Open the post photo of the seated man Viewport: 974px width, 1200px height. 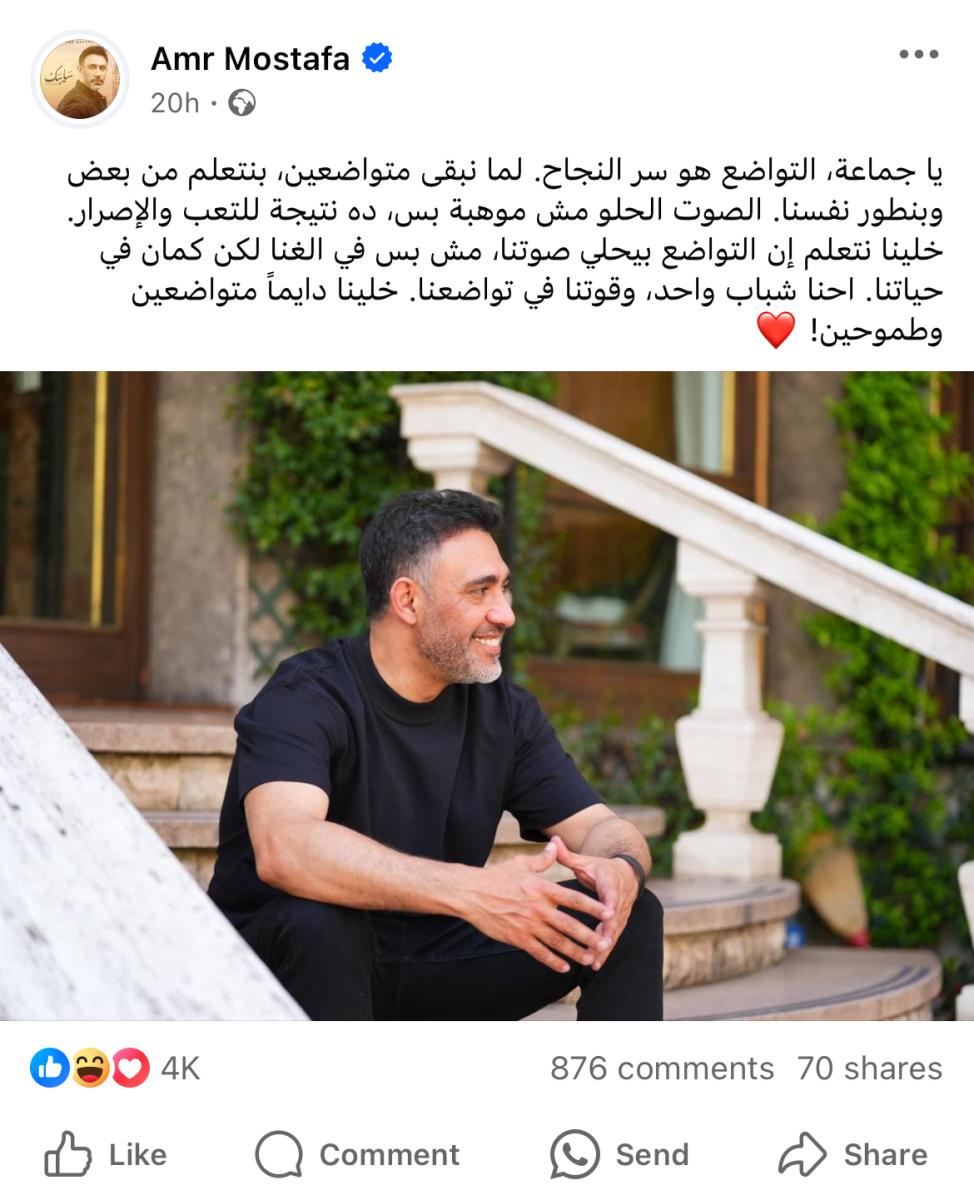click(x=487, y=696)
